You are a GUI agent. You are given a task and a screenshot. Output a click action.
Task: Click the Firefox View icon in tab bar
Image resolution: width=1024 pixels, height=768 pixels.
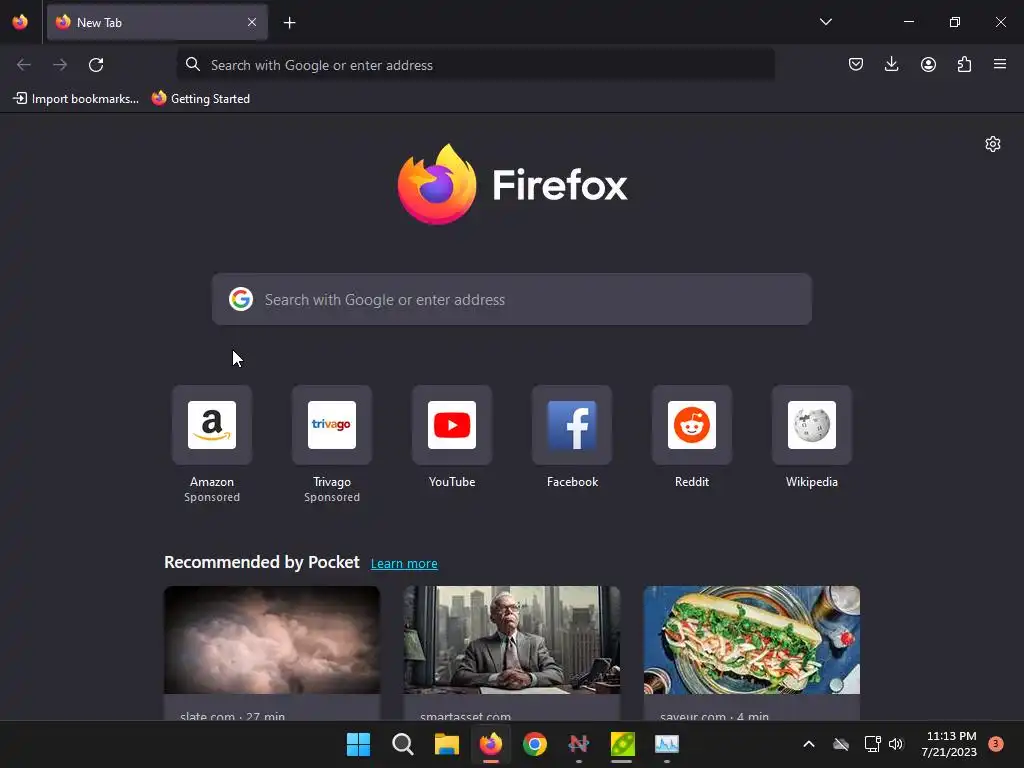click(x=20, y=22)
